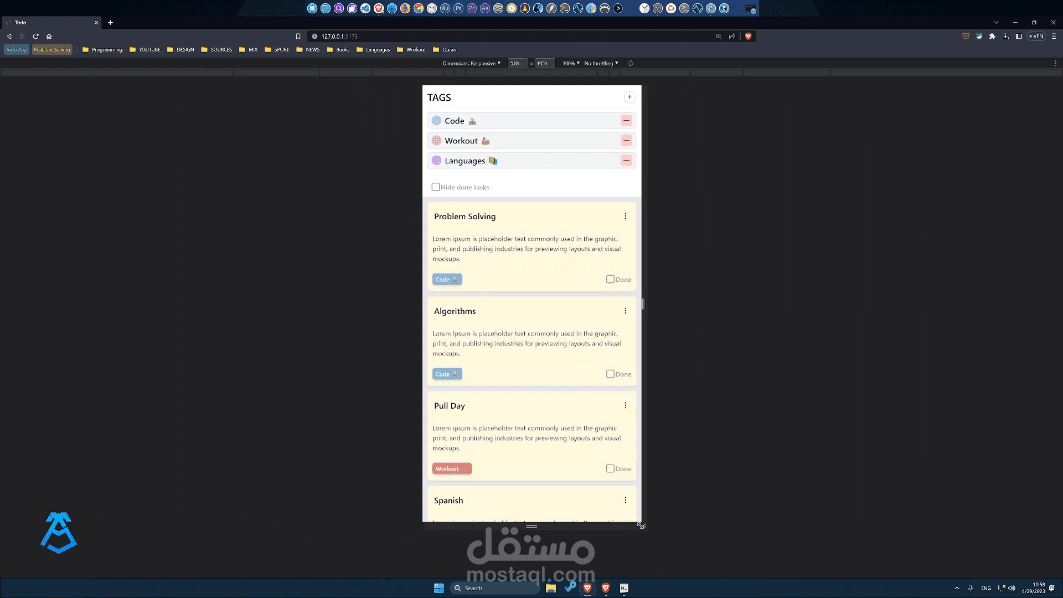Click the Algorithms task title
The image size is (1063, 598).
455,311
